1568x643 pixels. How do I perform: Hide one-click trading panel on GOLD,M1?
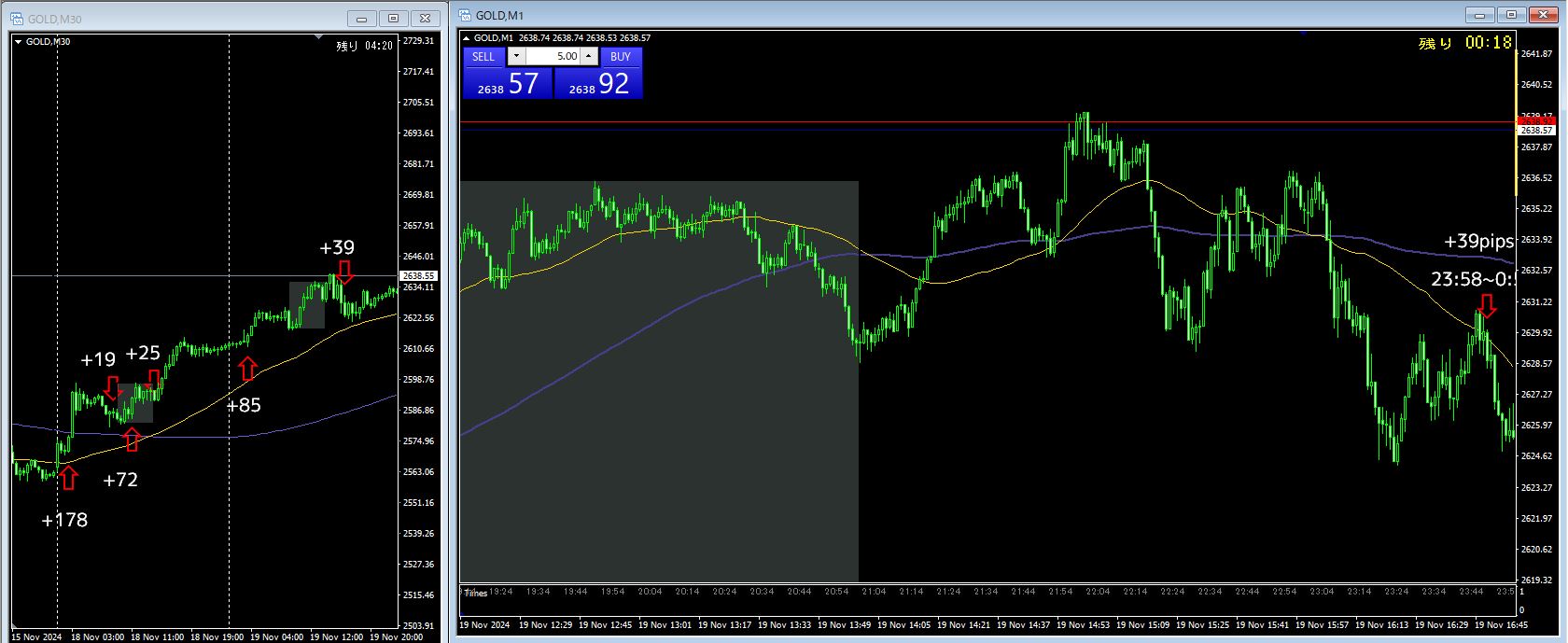(466, 37)
